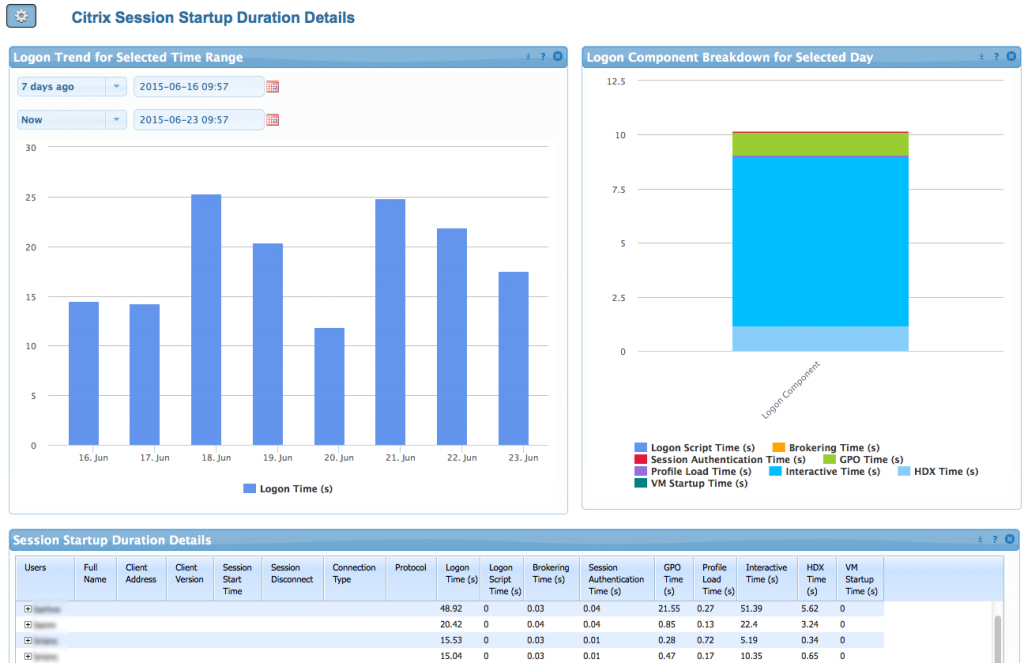Expand the row with logon time 20.42
Viewport: 1024px width, 663px height.
pyautogui.click(x=27, y=624)
